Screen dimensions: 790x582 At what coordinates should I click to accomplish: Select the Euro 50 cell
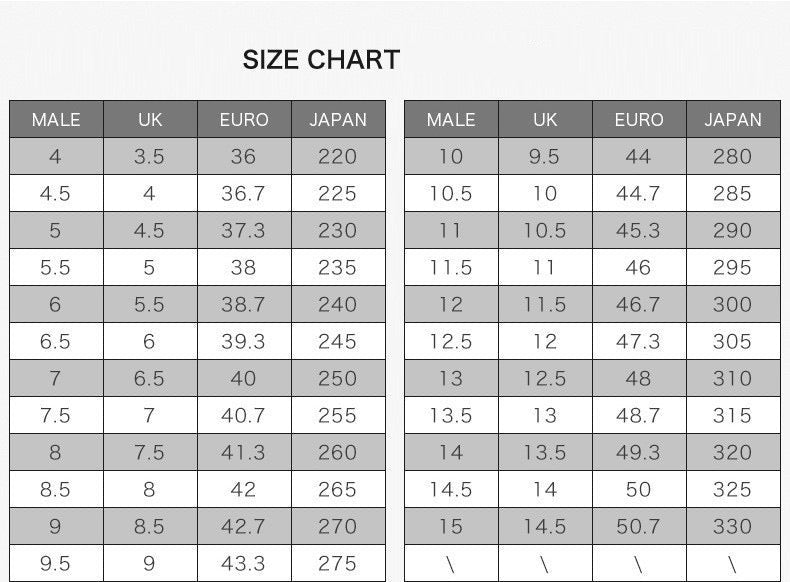pyautogui.click(x=639, y=489)
